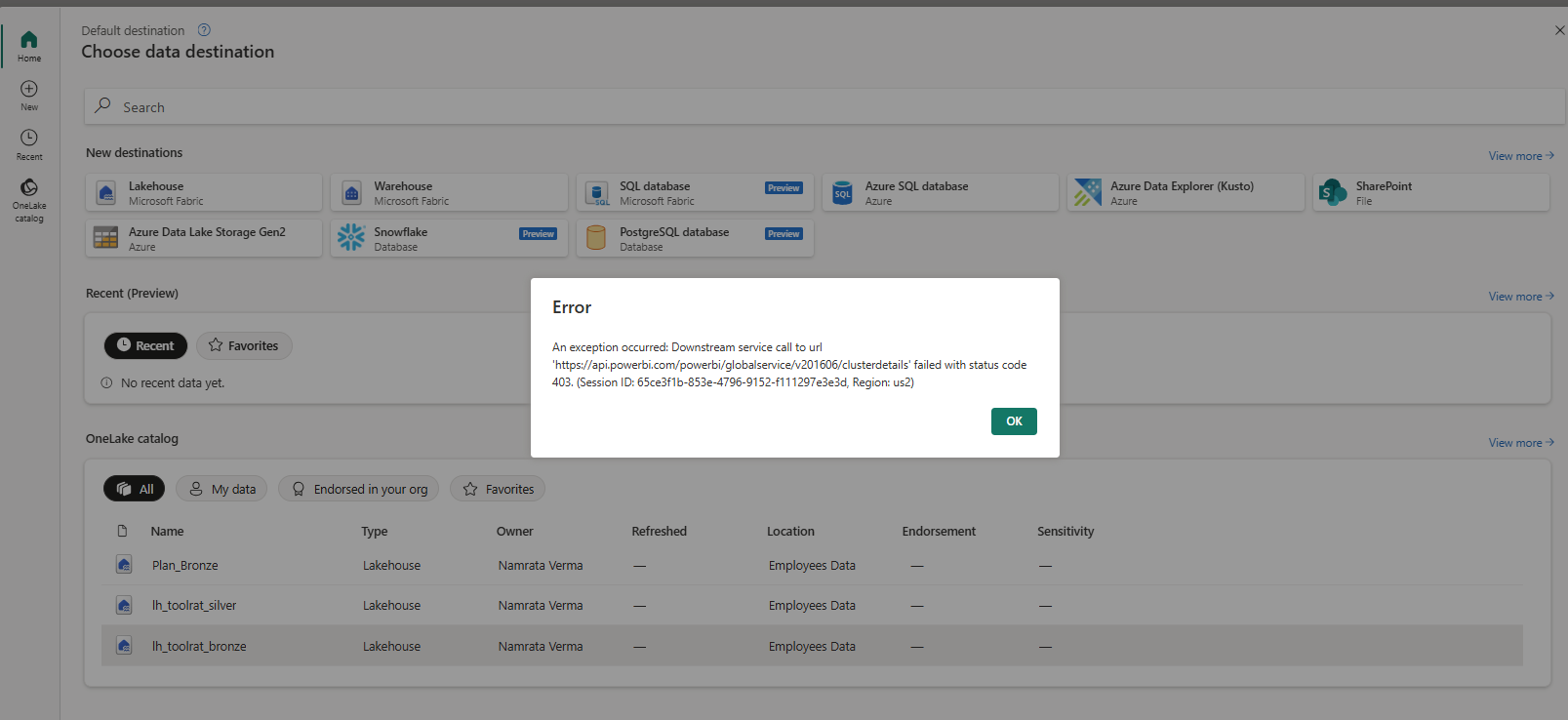Image resolution: width=1568 pixels, height=720 pixels.
Task: Click the file type column header icon
Action: click(122, 531)
